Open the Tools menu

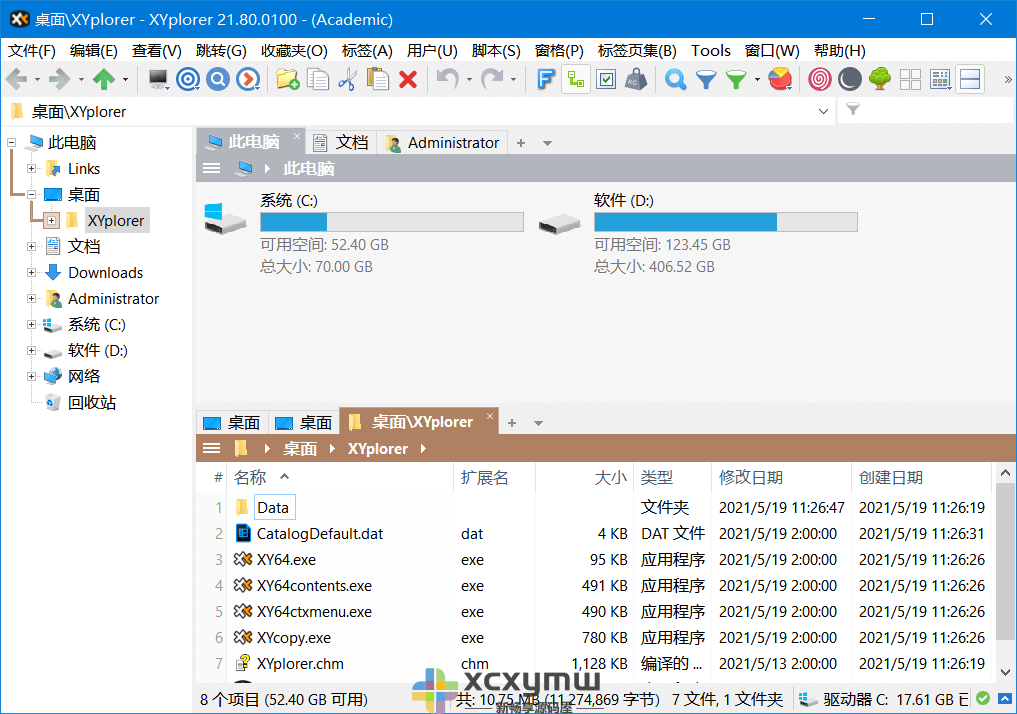click(x=710, y=50)
